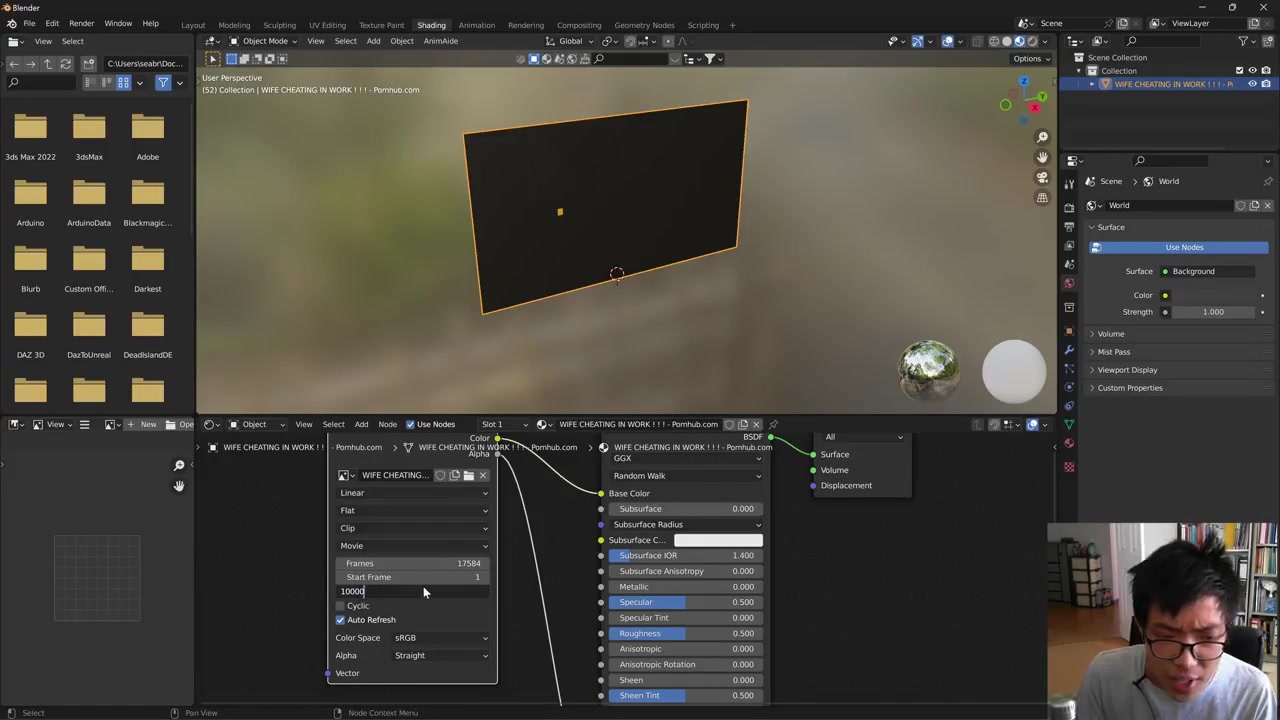Switch to the Animation workspace tab
The image size is (1280, 720).
point(476,25)
